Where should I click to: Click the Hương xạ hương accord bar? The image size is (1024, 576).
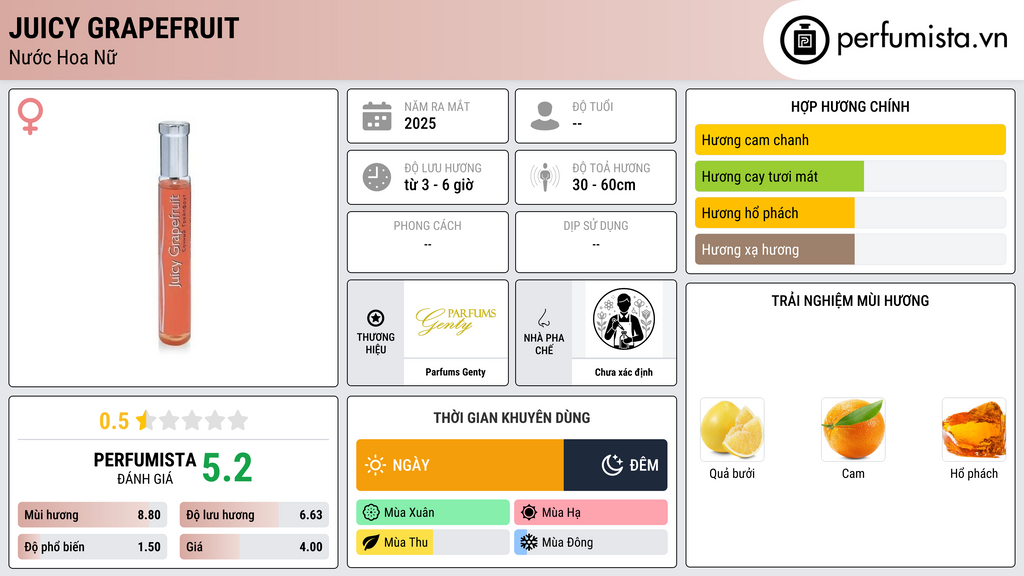[x=850, y=249]
